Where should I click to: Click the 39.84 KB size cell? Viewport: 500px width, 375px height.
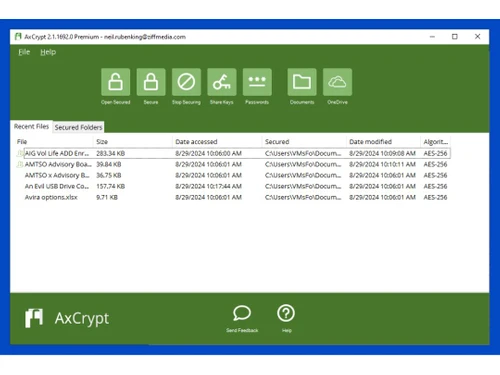click(109, 164)
